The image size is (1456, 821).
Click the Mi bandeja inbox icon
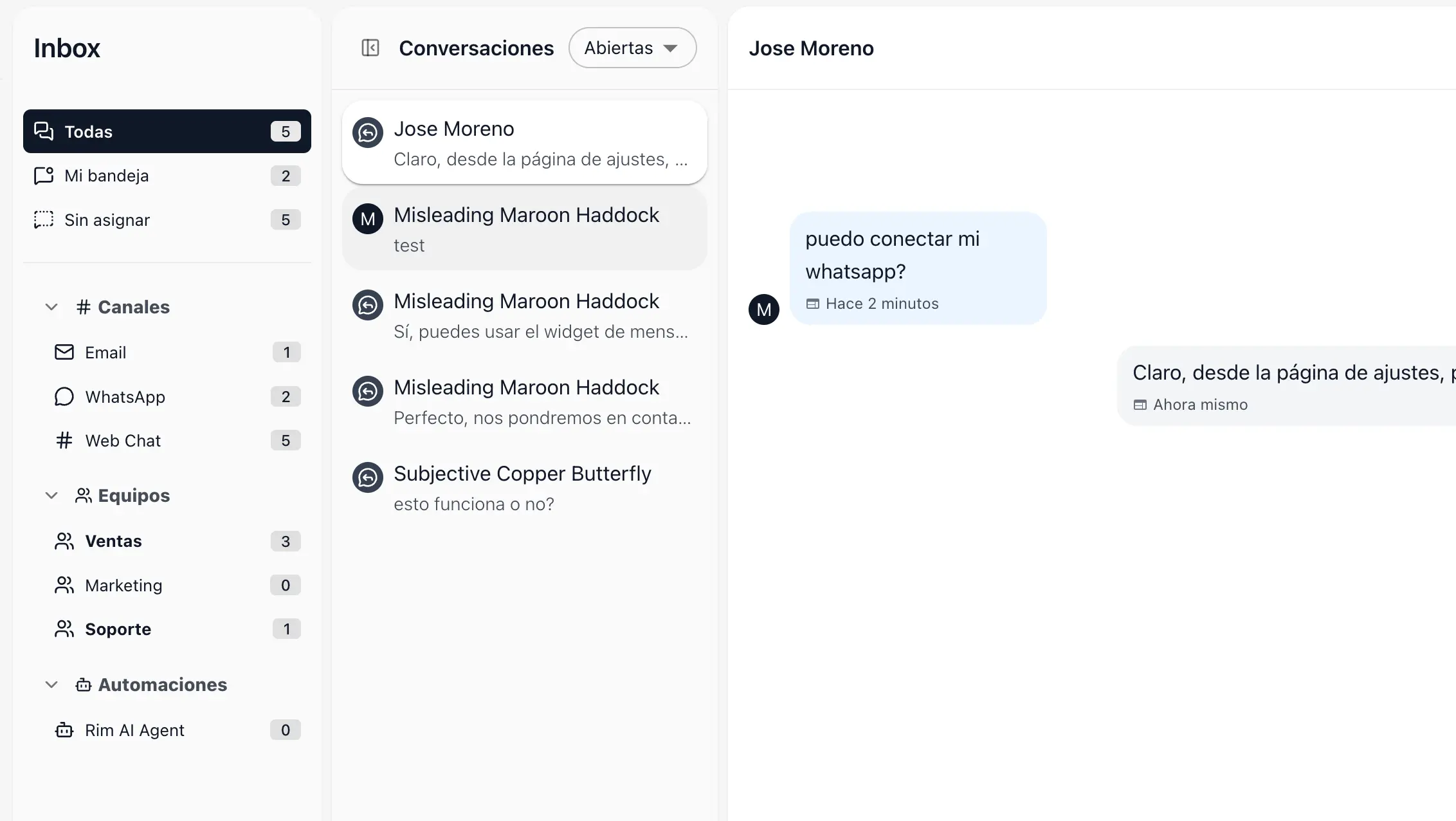coord(44,176)
